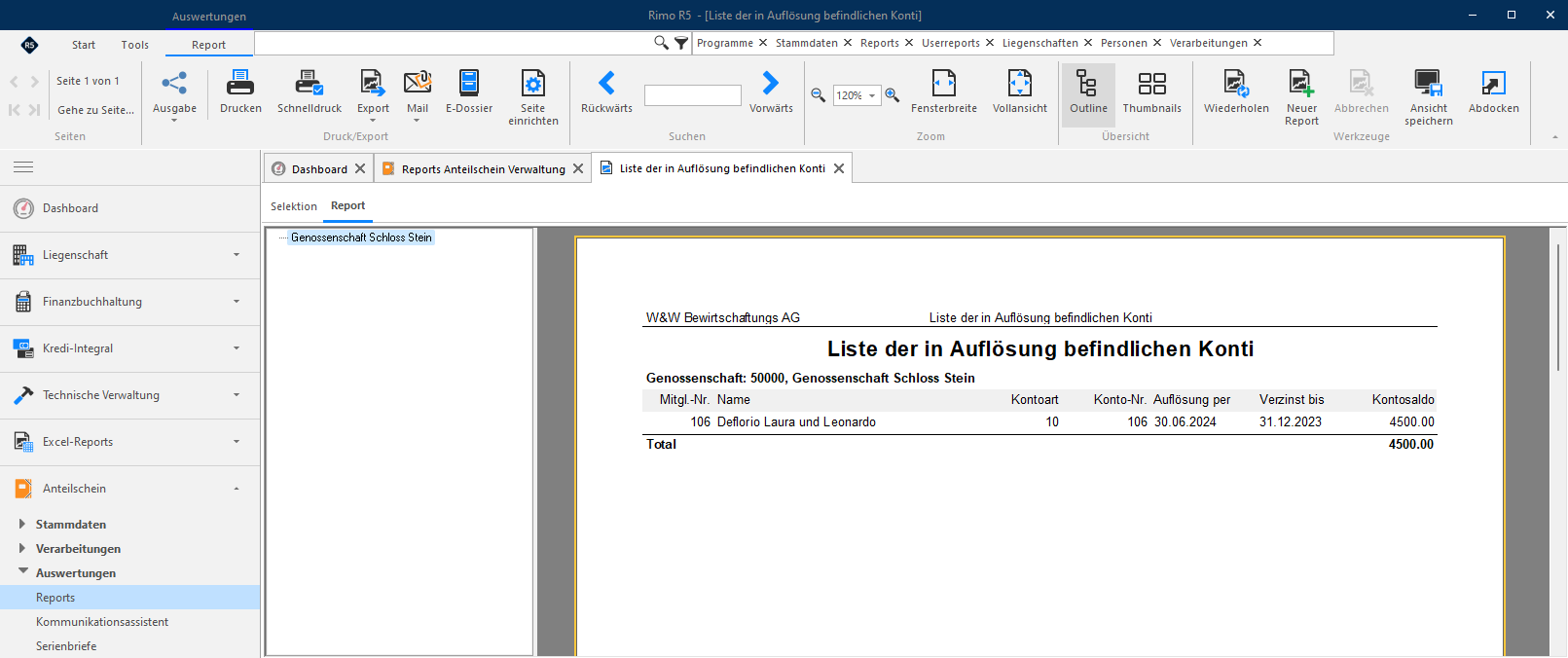
Task: Close the Reports Anteilschein Verwaltung tab
Action: pos(578,168)
